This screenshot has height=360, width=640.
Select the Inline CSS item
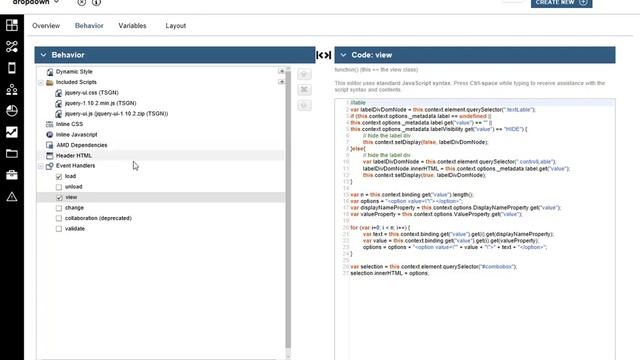click(x=69, y=124)
